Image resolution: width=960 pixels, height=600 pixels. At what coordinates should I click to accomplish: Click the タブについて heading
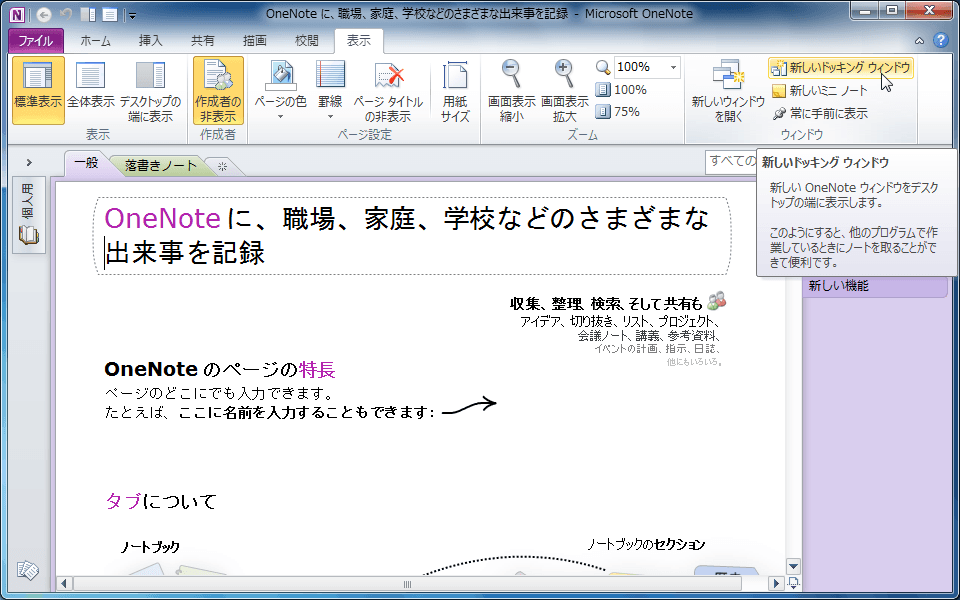pos(162,502)
